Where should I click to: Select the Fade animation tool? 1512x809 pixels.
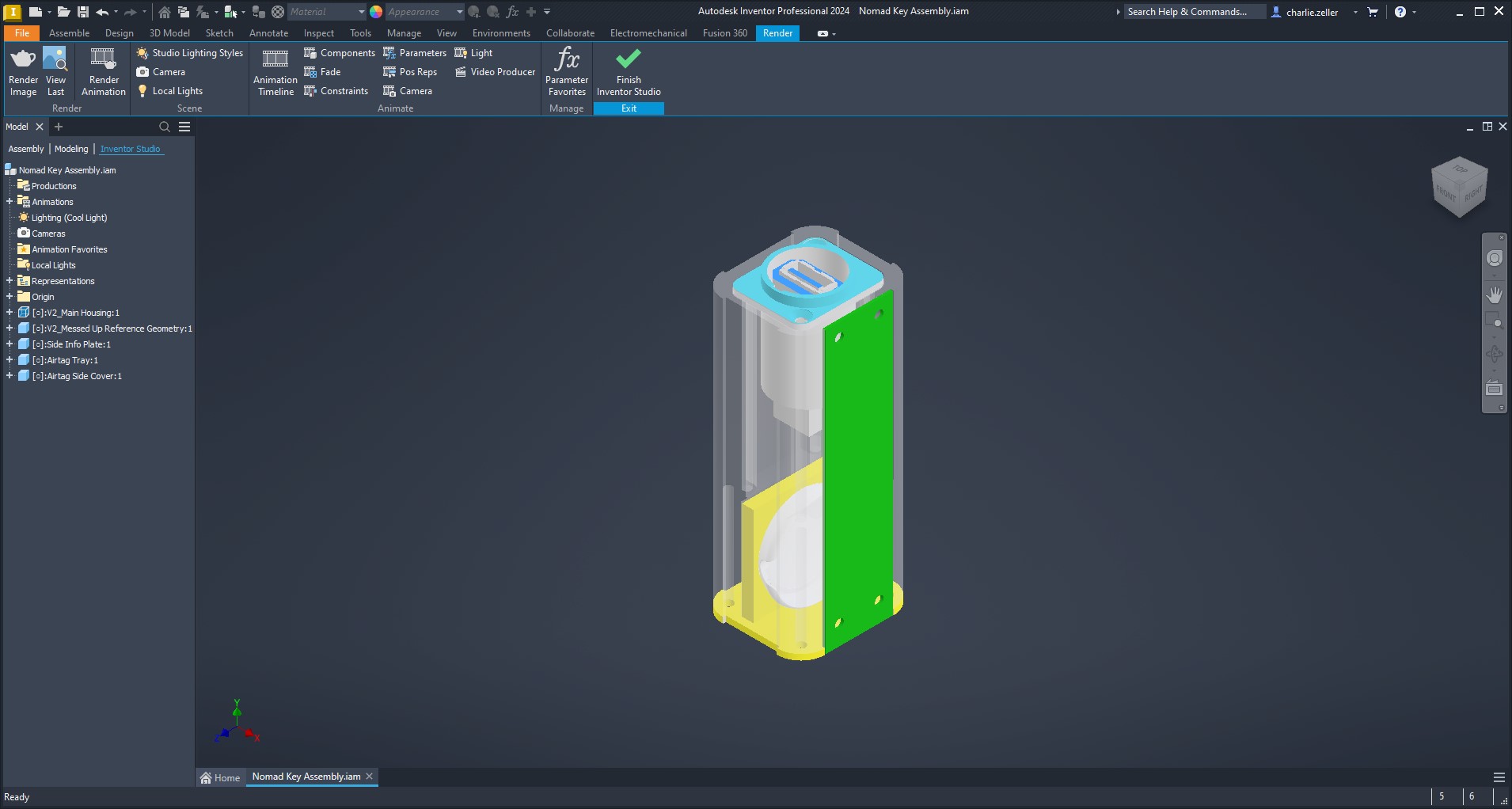(322, 72)
